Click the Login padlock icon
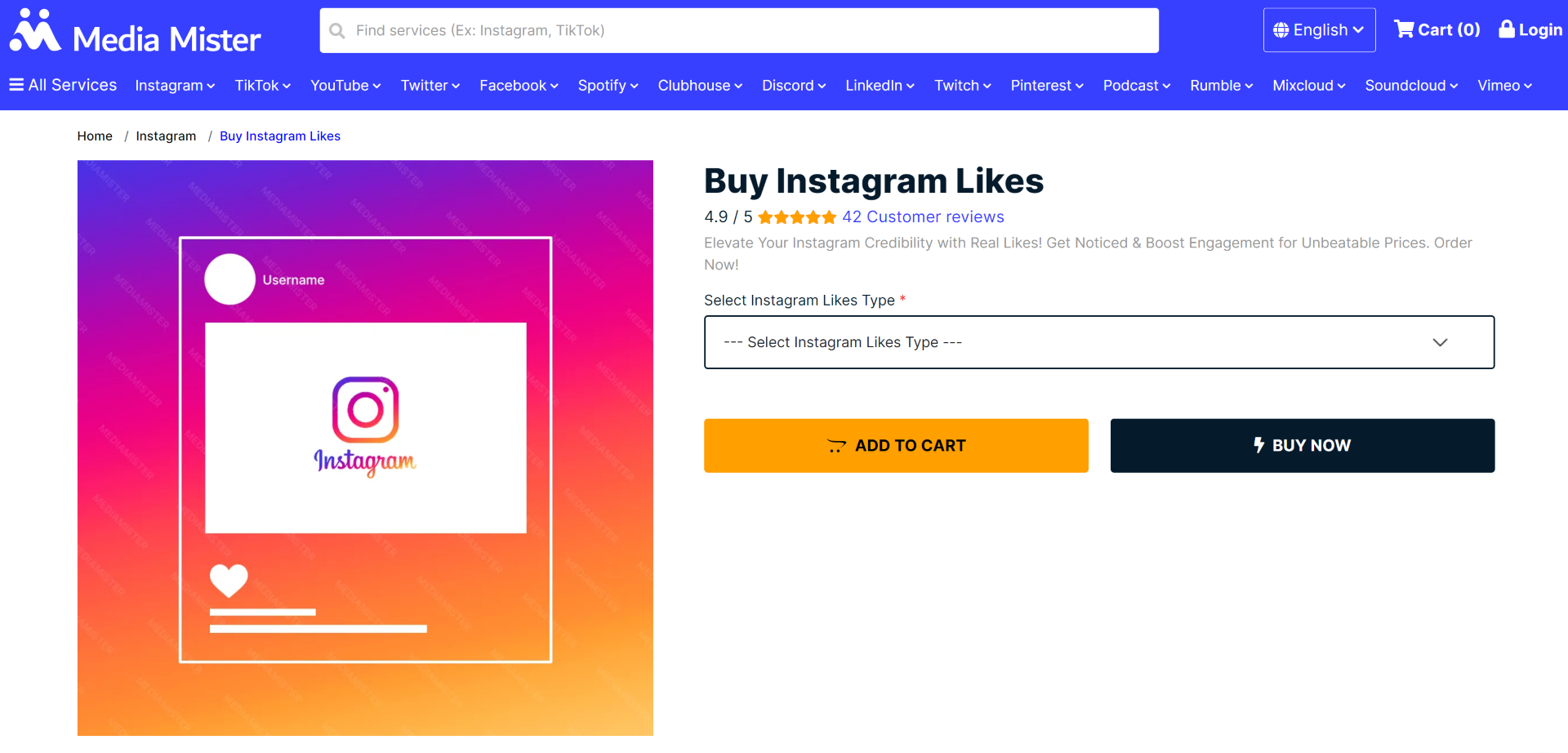Viewport: 1568px width, 753px height. 1507,29
